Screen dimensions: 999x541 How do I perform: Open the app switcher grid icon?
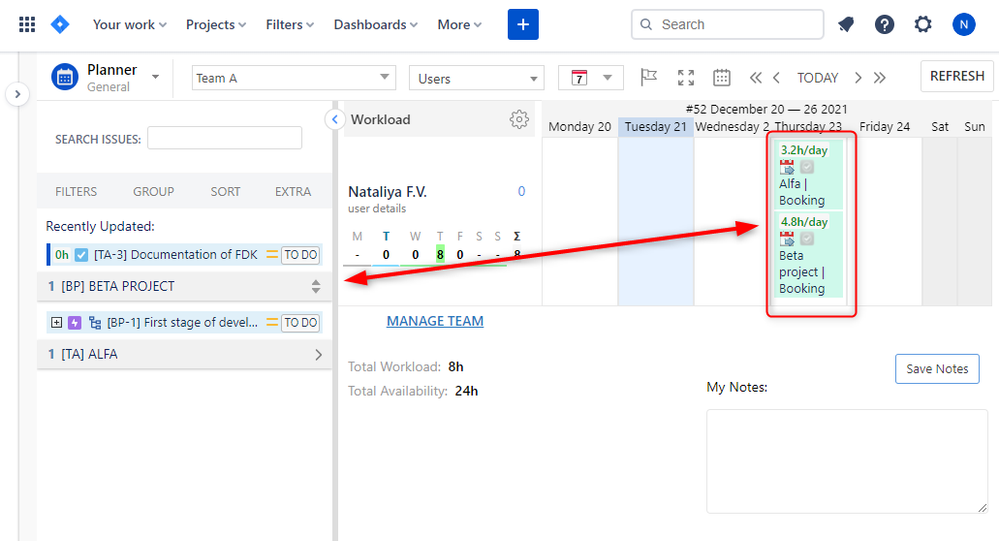pos(27,25)
